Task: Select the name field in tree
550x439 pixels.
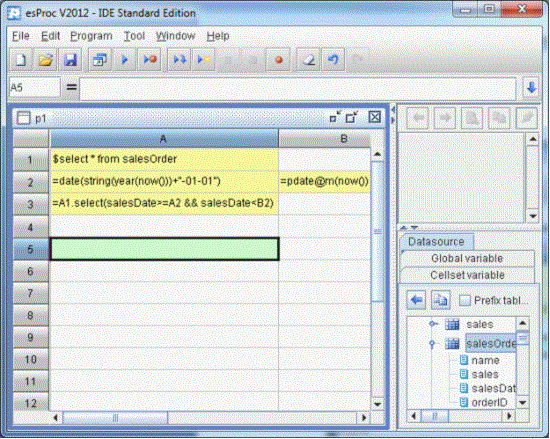Action: (485, 360)
